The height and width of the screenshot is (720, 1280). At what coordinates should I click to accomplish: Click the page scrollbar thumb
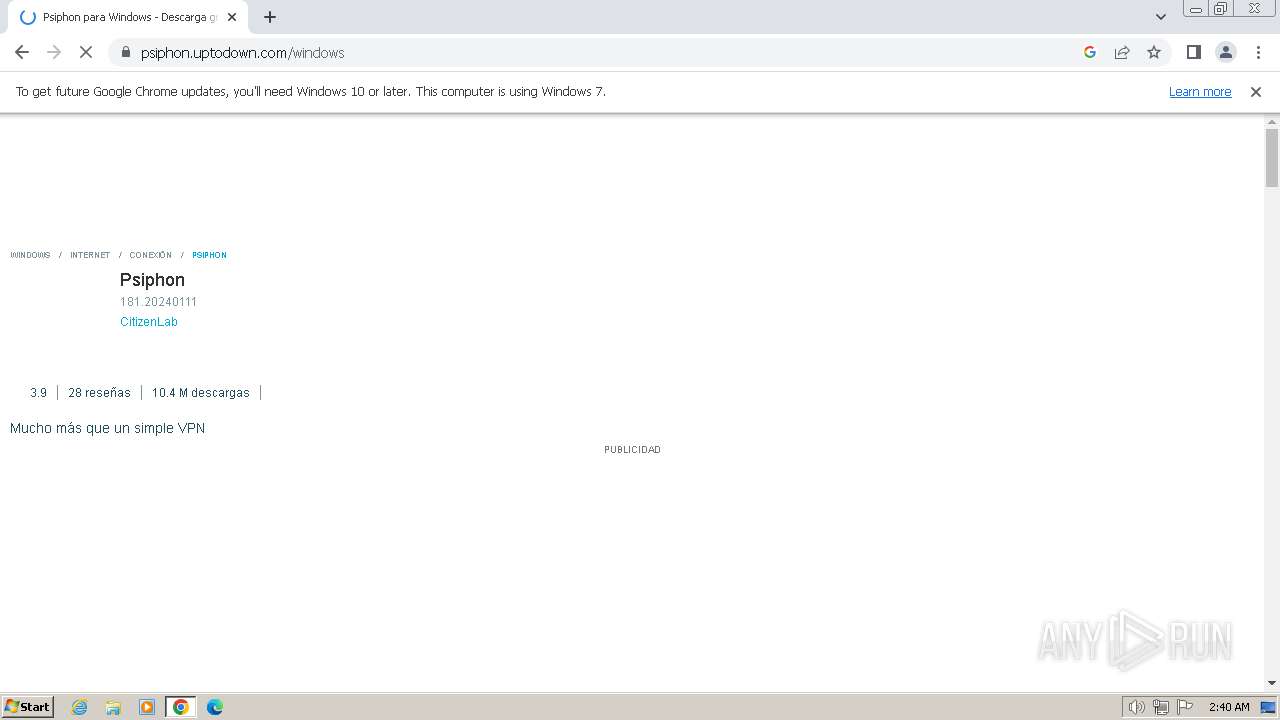[1272, 158]
